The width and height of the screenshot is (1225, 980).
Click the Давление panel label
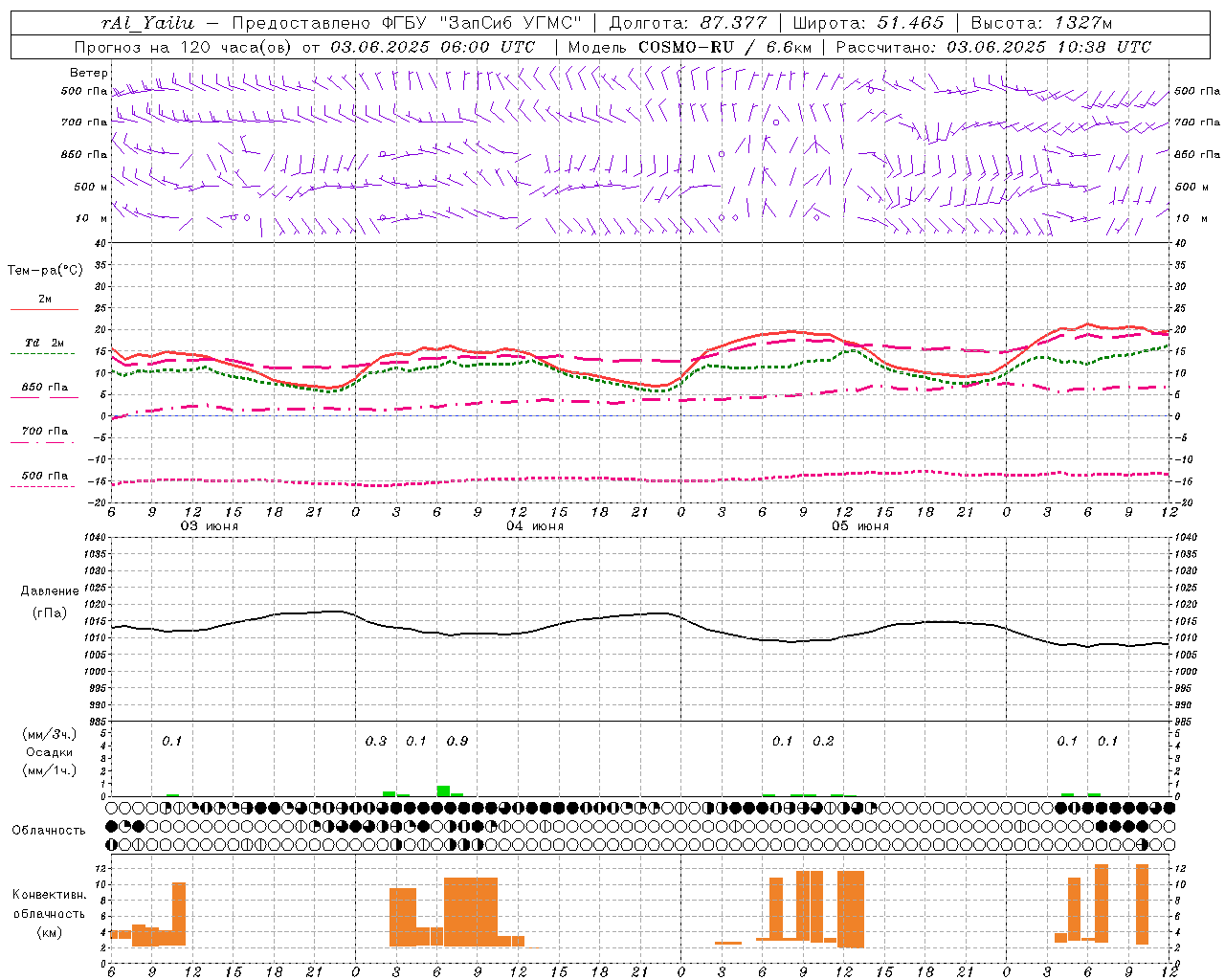[50, 590]
